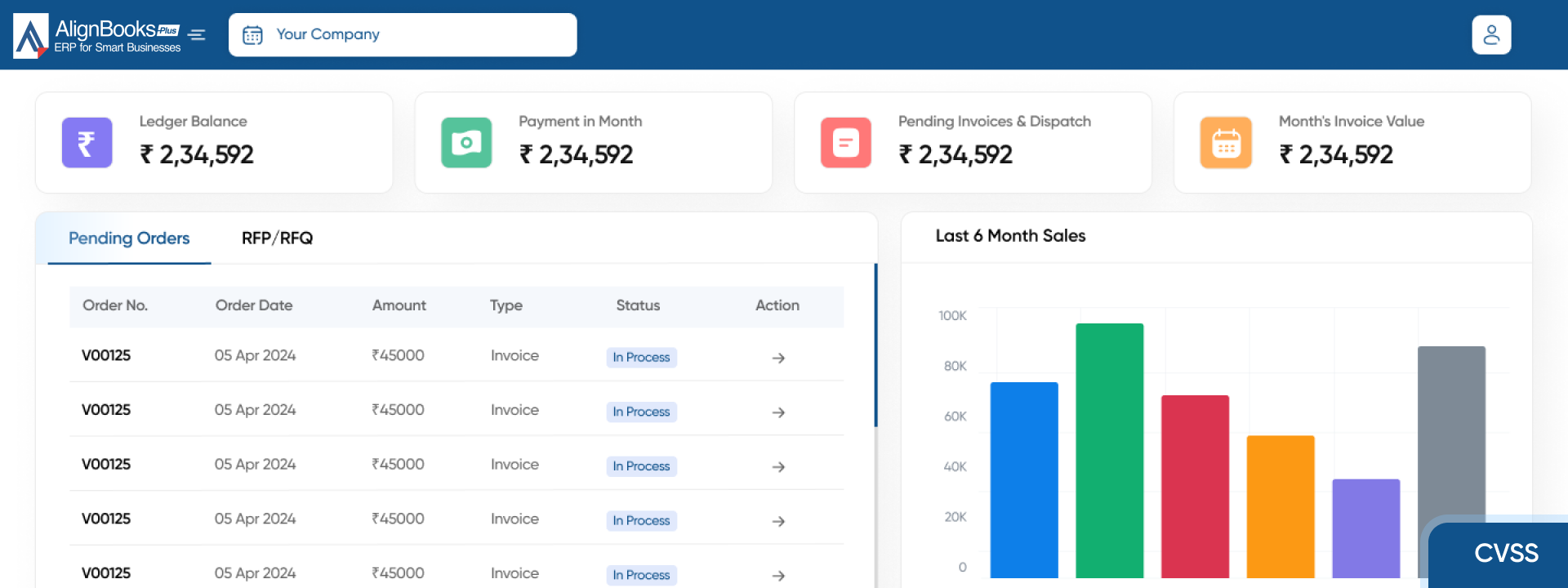This screenshot has height=588, width=1568.
Task: Click the orders table vertical scrollbar
Action: pos(875,345)
